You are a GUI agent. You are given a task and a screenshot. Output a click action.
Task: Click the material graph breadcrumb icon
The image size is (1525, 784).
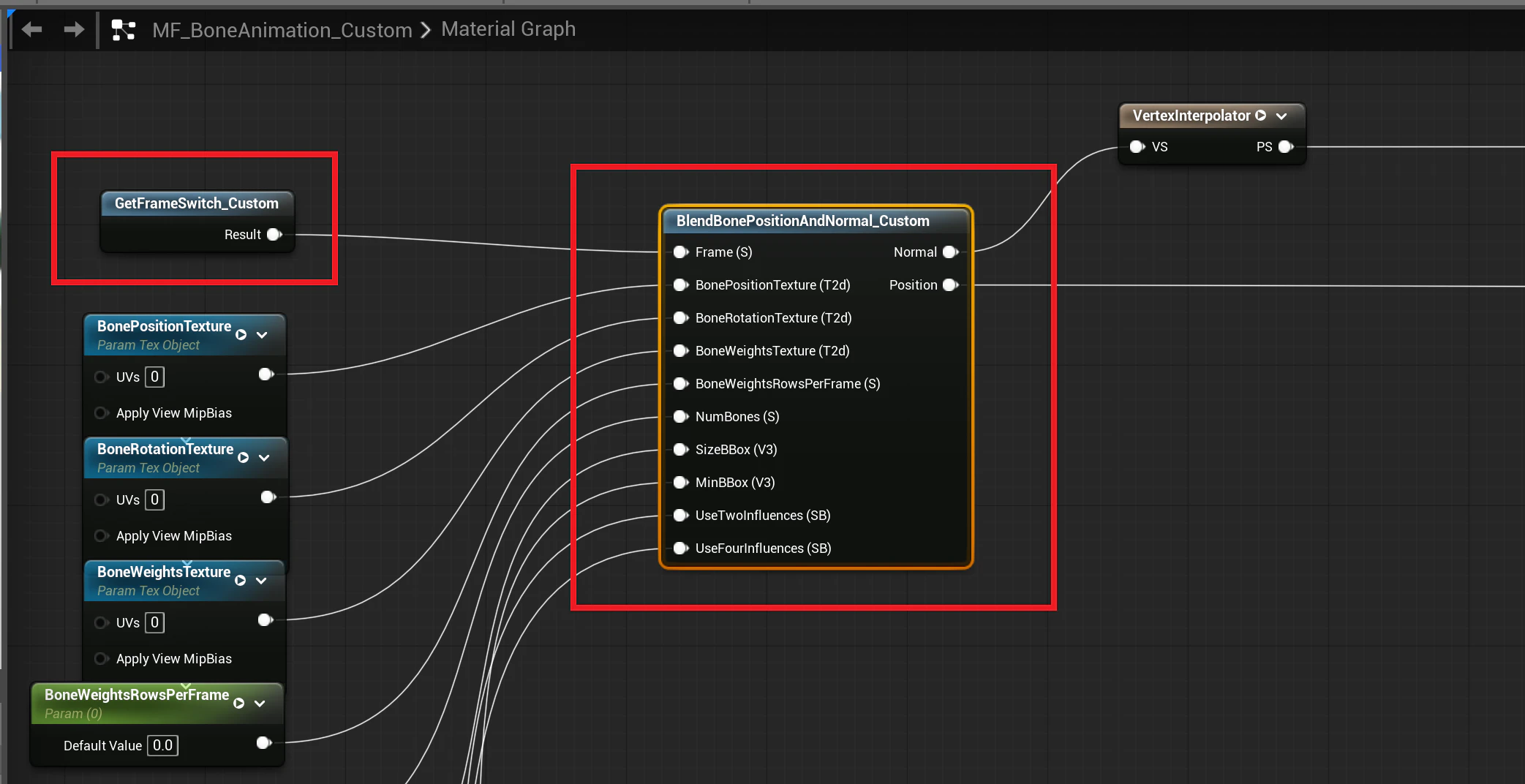pyautogui.click(x=124, y=30)
